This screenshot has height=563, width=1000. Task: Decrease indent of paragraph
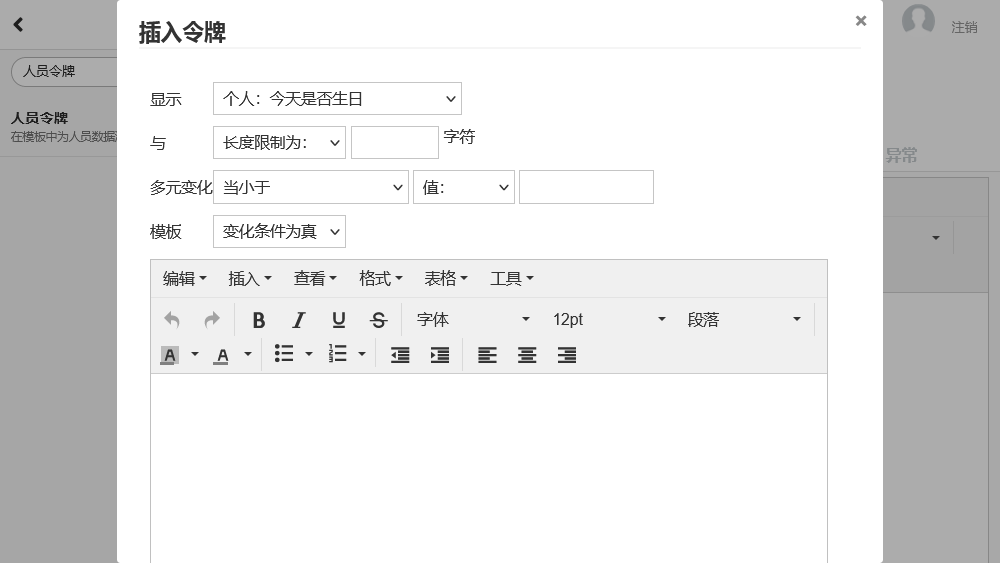click(400, 355)
